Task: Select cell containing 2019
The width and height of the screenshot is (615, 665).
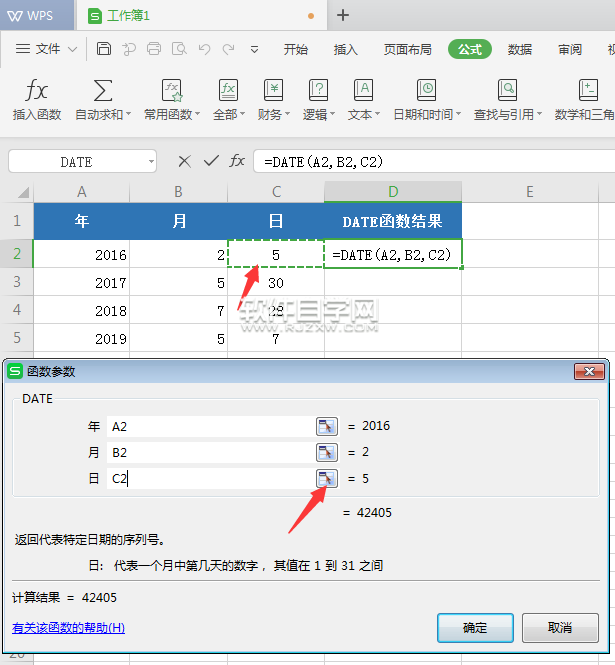Action: pyautogui.click(x=81, y=338)
